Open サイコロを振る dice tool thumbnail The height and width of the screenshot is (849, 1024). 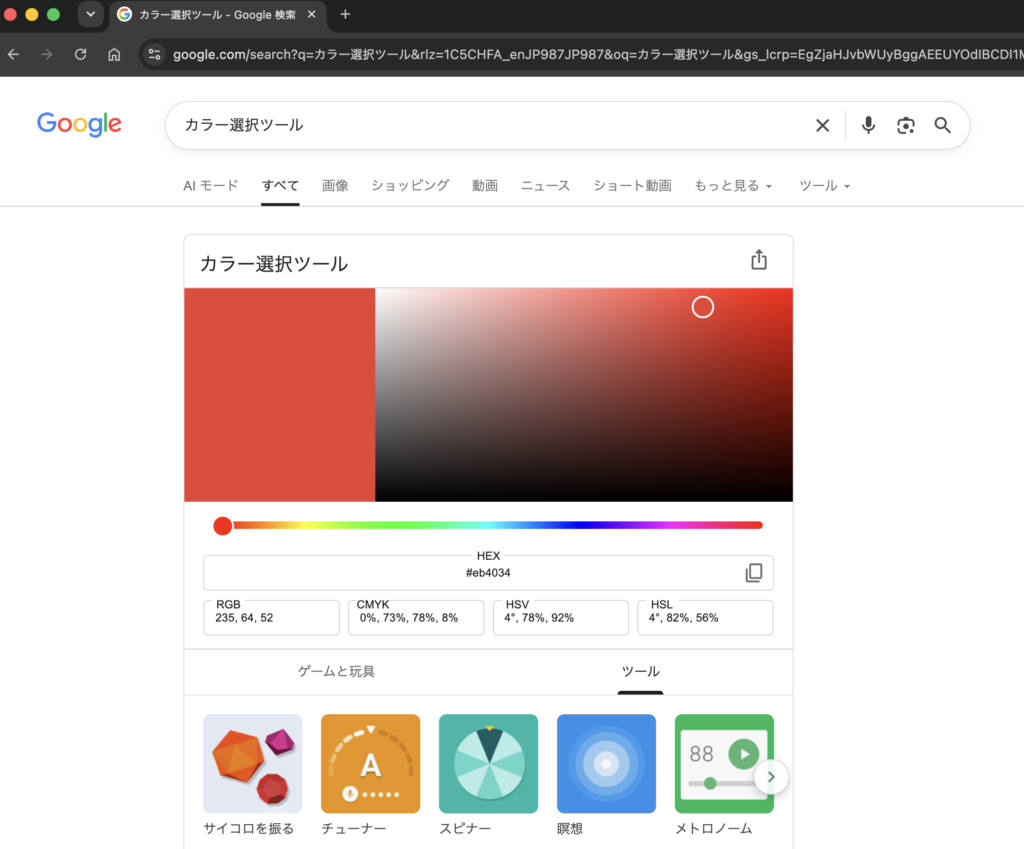tap(253, 763)
